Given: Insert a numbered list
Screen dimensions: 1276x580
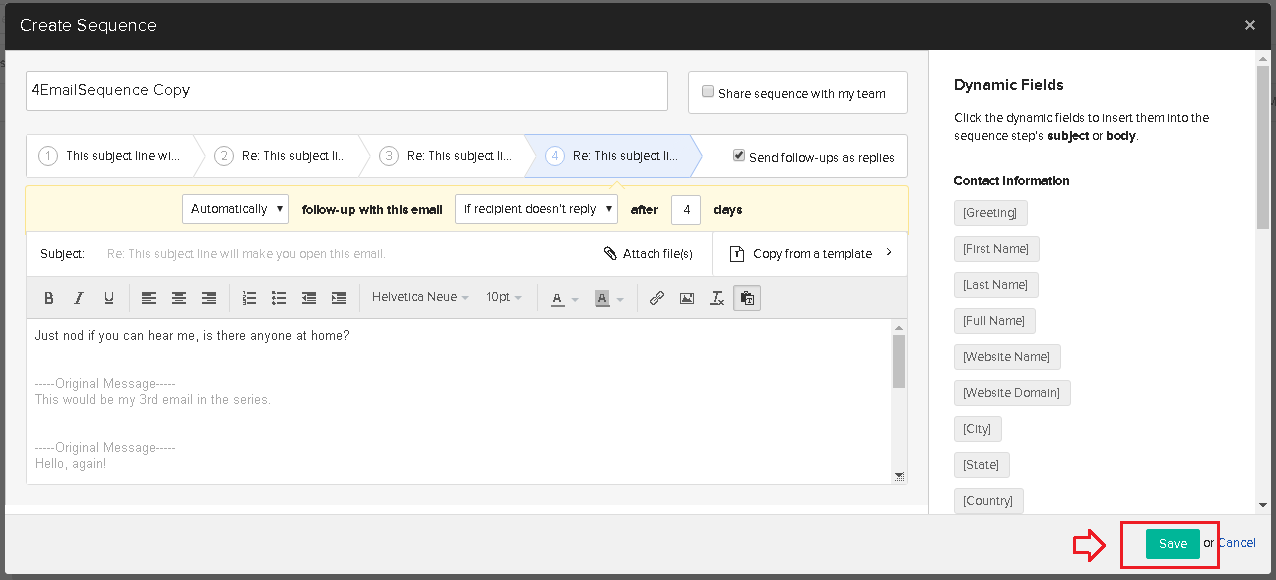Looking at the screenshot, I should coord(249,298).
